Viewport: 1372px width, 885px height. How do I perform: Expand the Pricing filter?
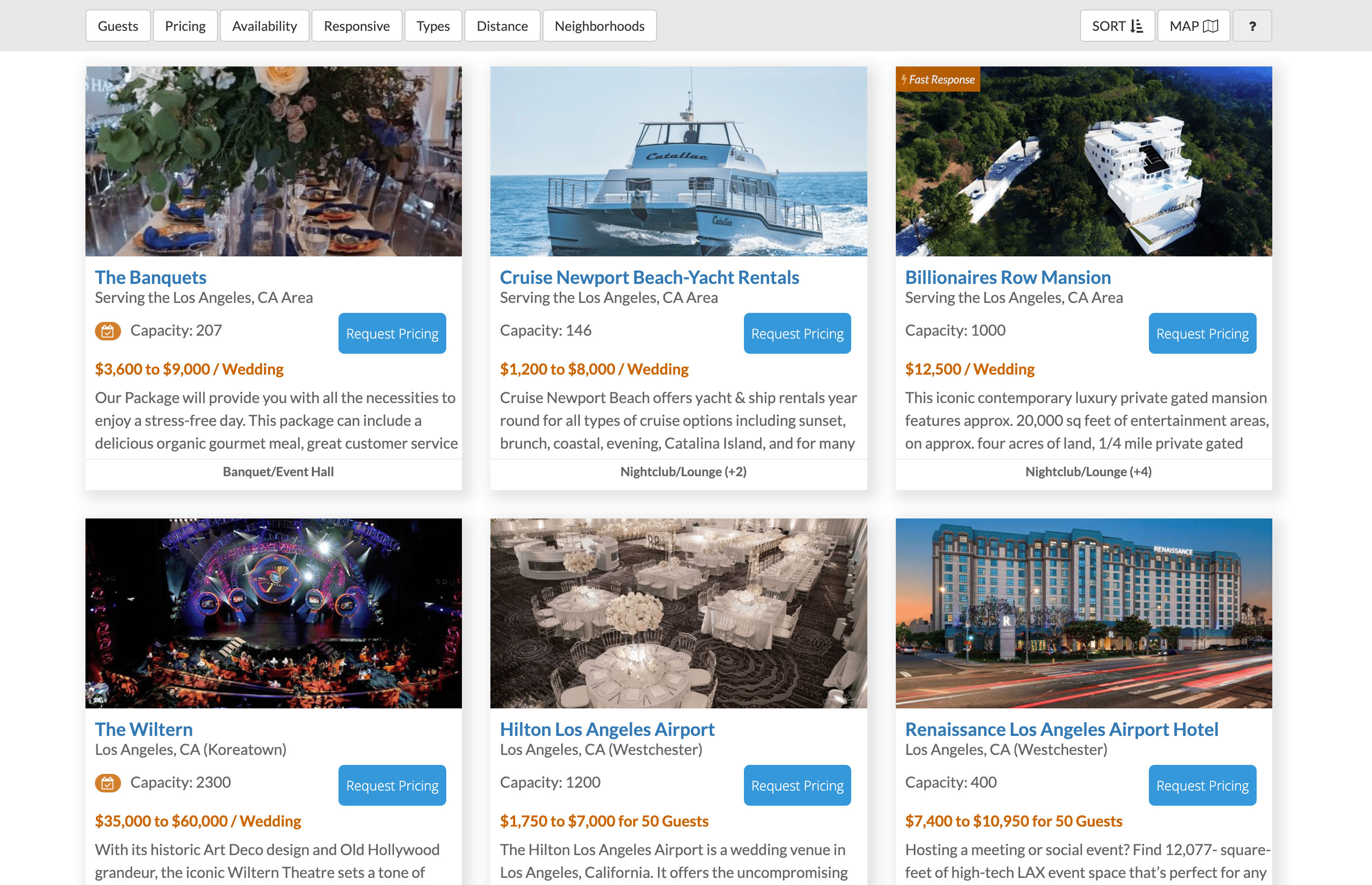[x=185, y=26]
